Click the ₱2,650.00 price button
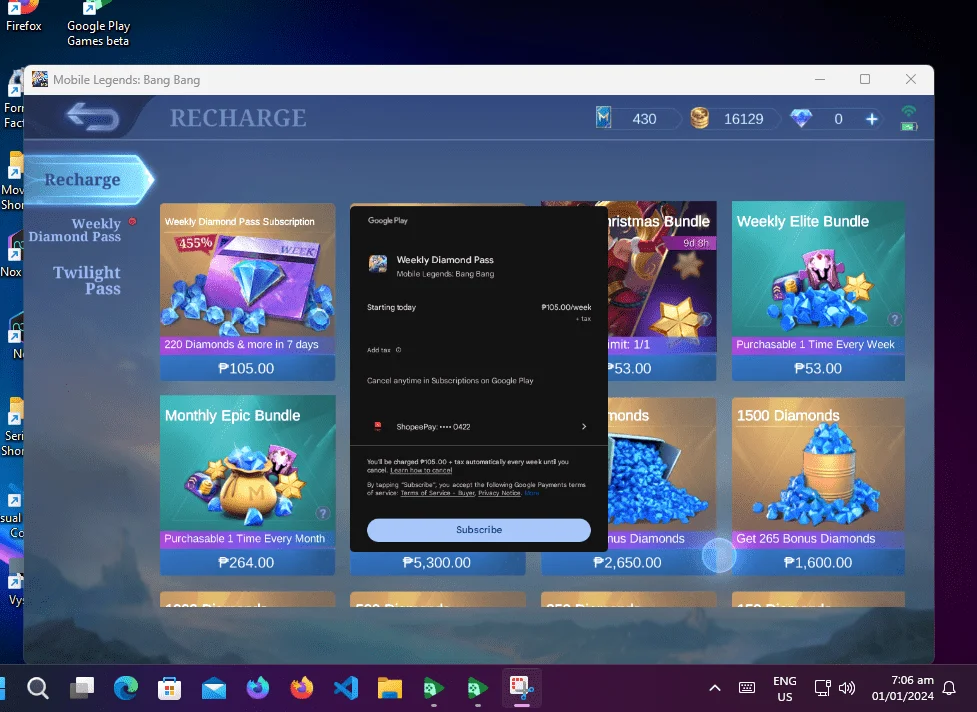 click(628, 562)
